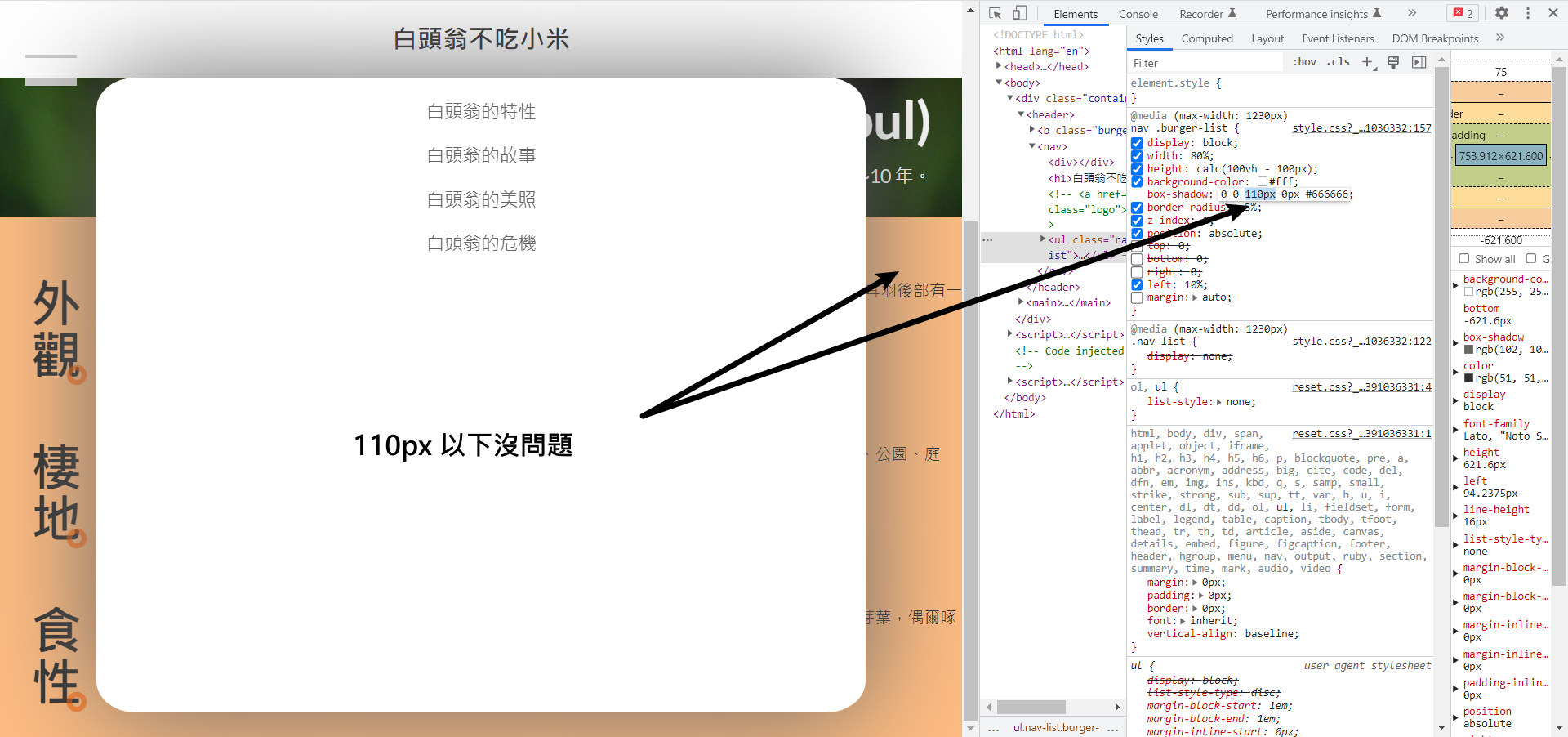
Task: Open style.css link at line 157
Action: coord(1361,128)
